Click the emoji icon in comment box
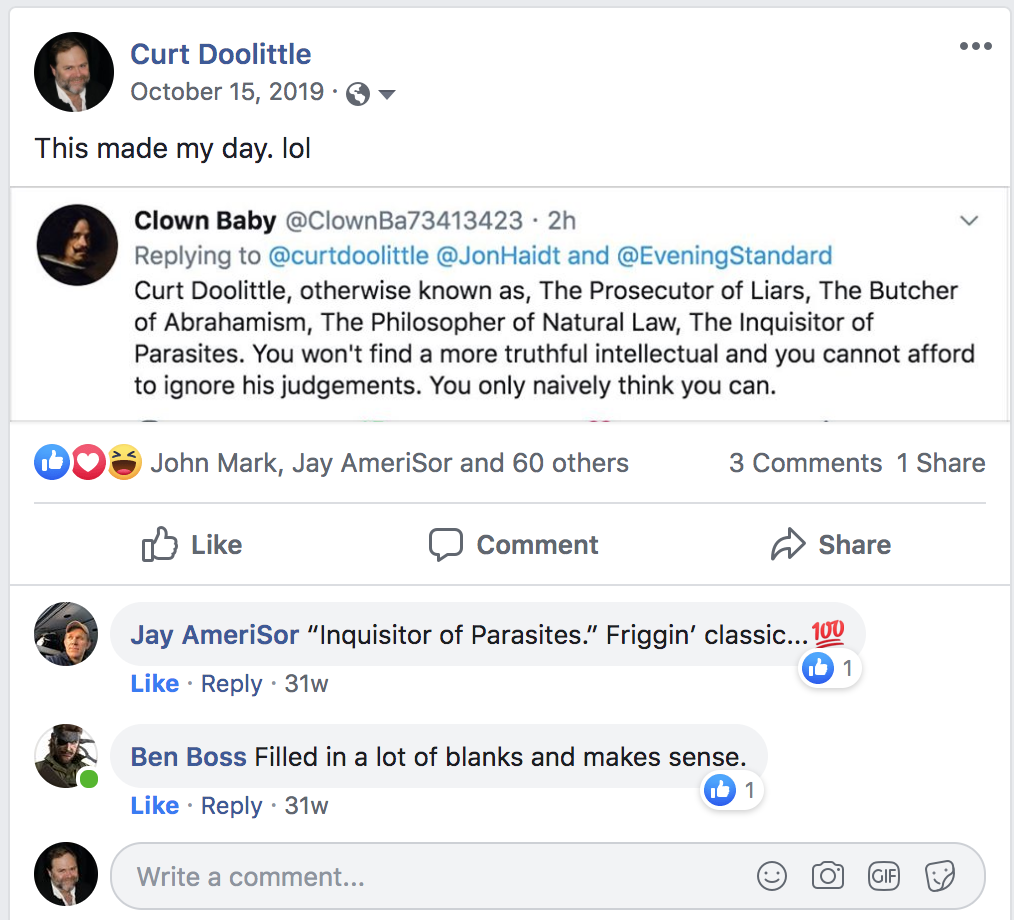The width and height of the screenshot is (1014, 920). tap(772, 876)
